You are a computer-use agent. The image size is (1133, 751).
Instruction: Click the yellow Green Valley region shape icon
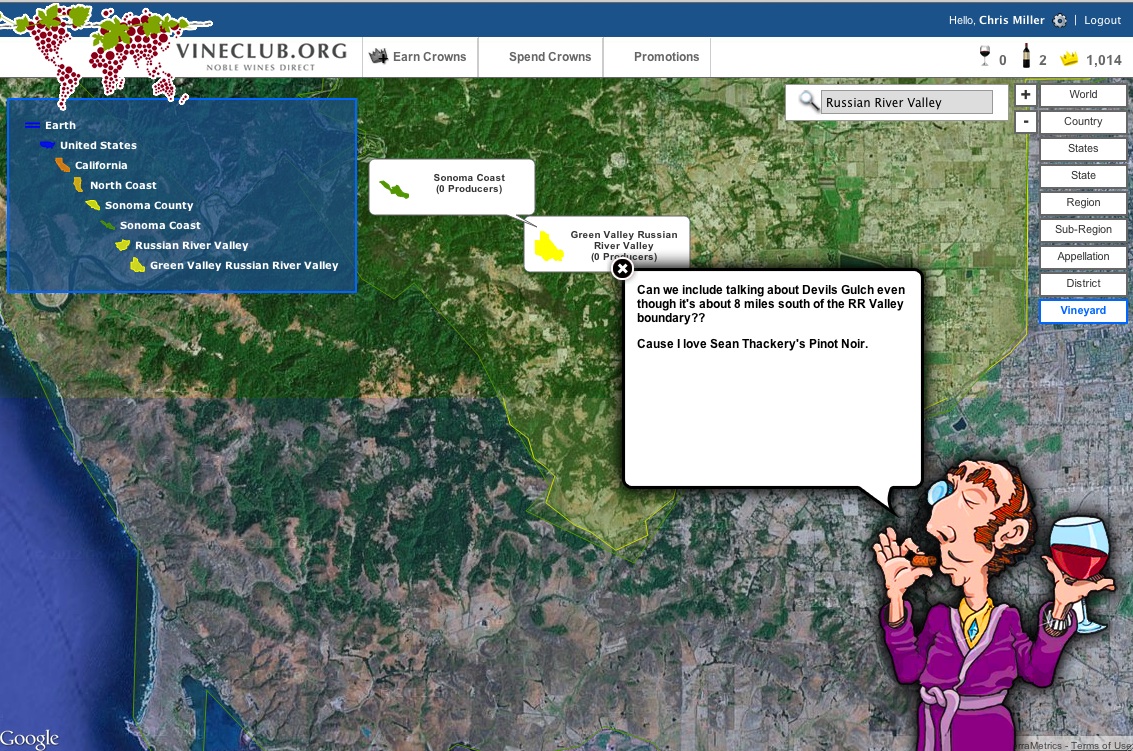[549, 245]
